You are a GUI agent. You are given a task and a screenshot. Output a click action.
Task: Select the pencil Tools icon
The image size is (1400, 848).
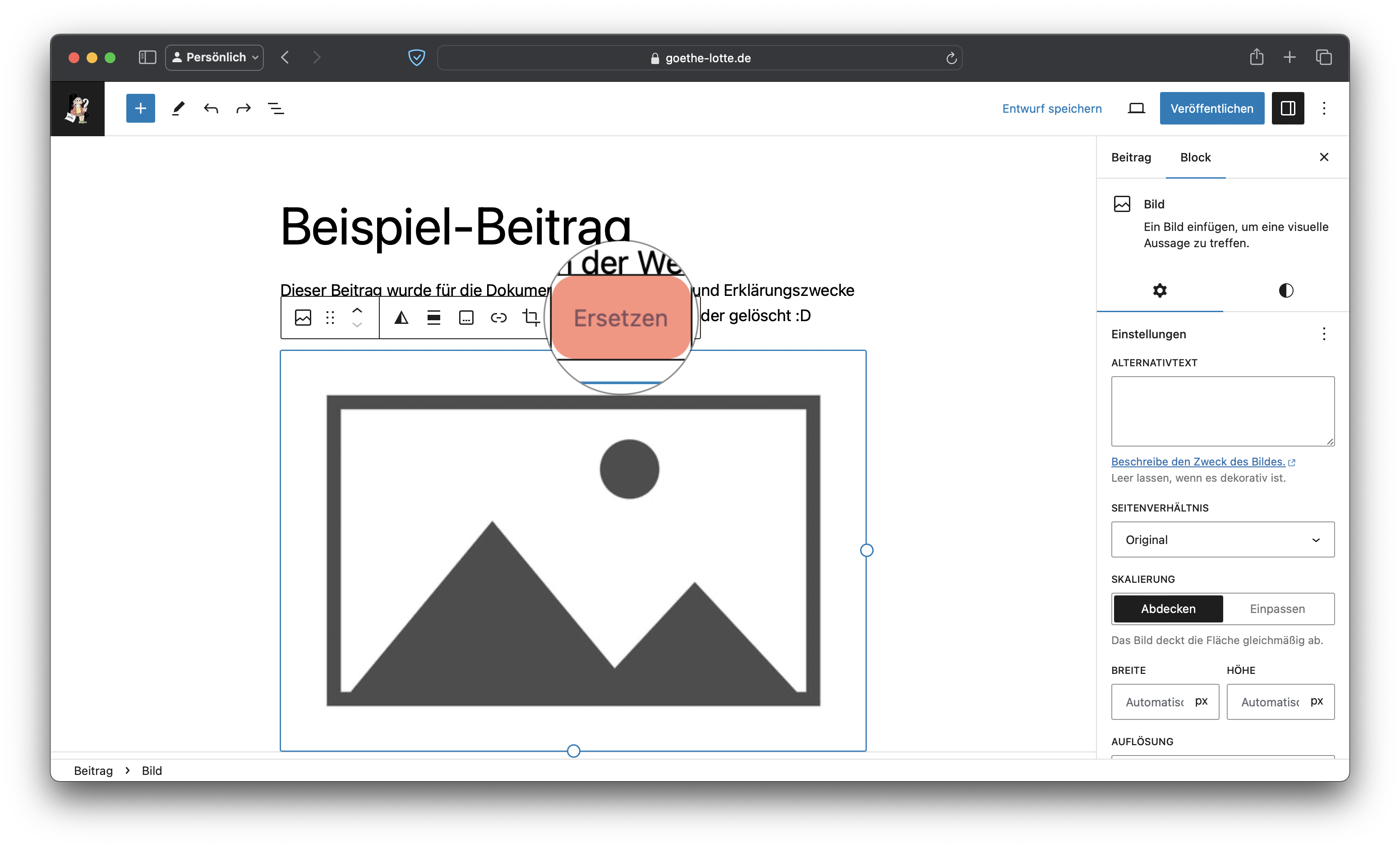coord(179,108)
